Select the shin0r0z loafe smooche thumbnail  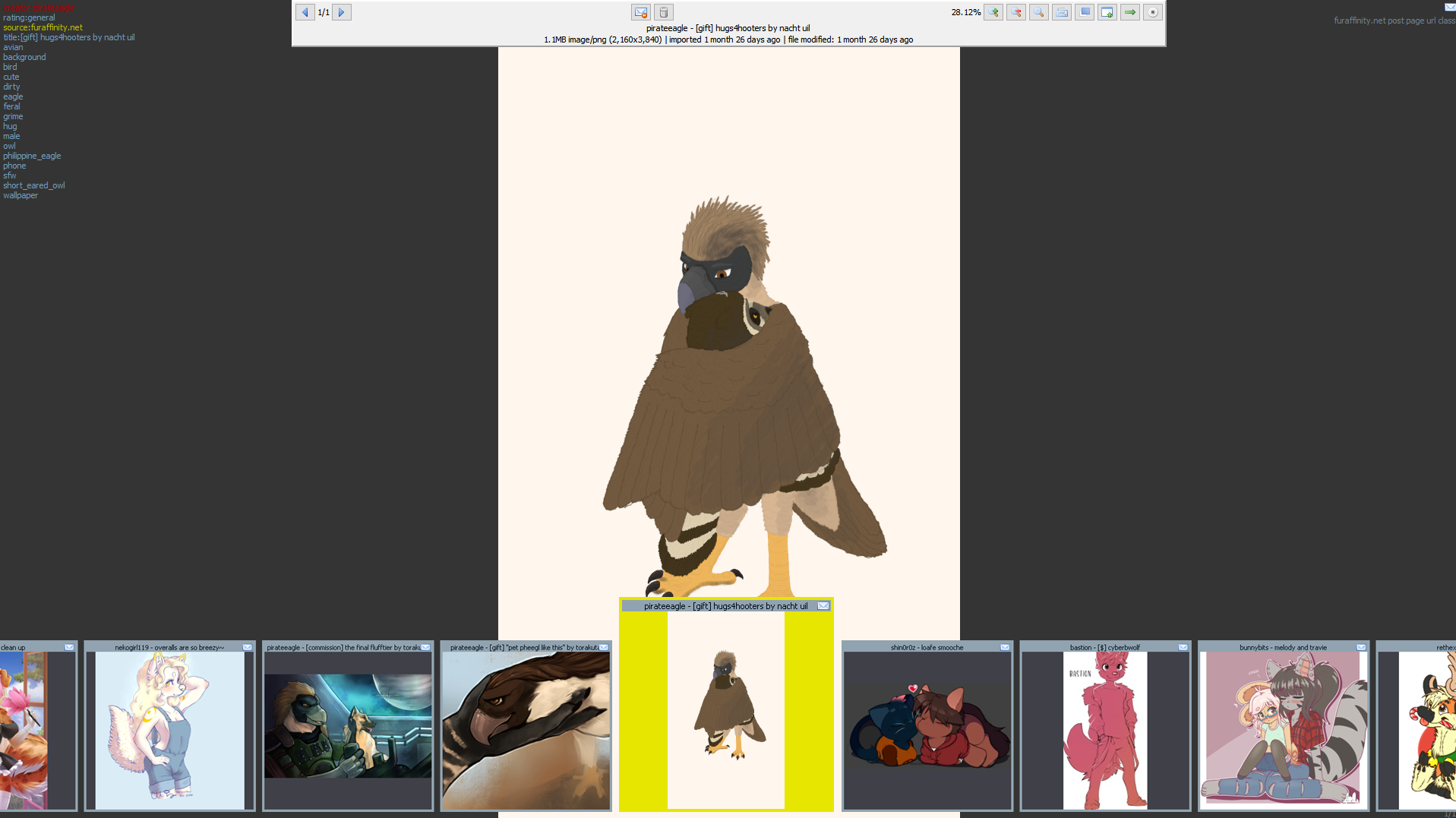tap(927, 726)
